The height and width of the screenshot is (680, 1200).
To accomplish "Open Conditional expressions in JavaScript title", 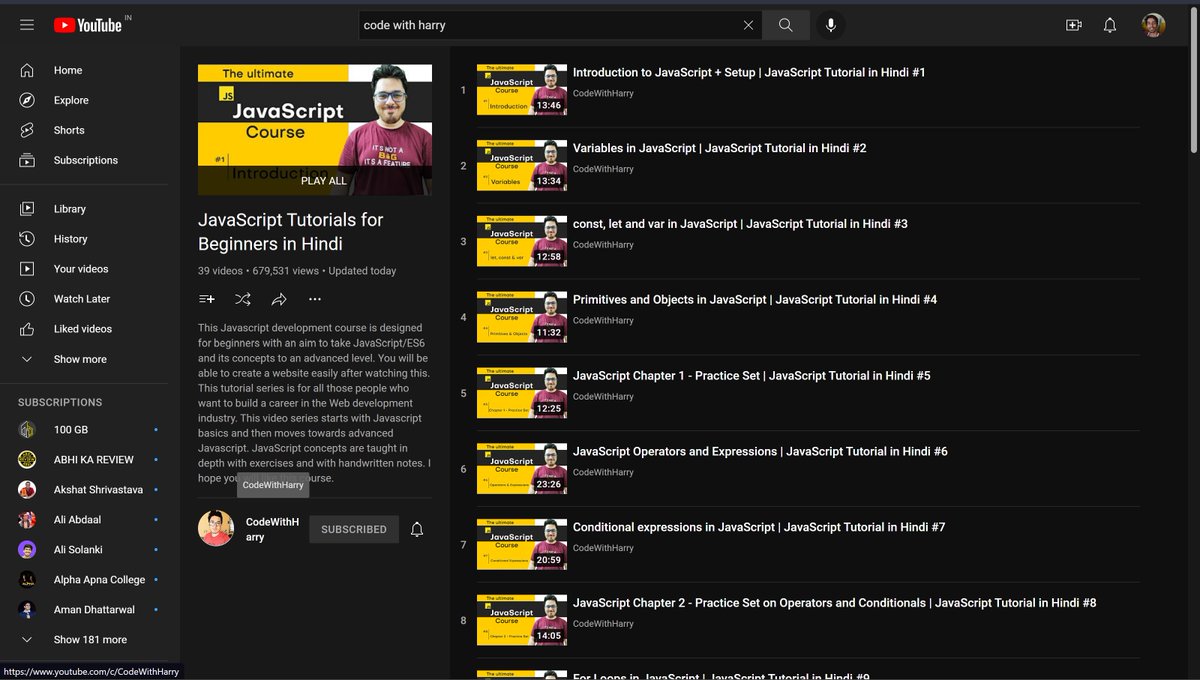I will click(x=759, y=527).
